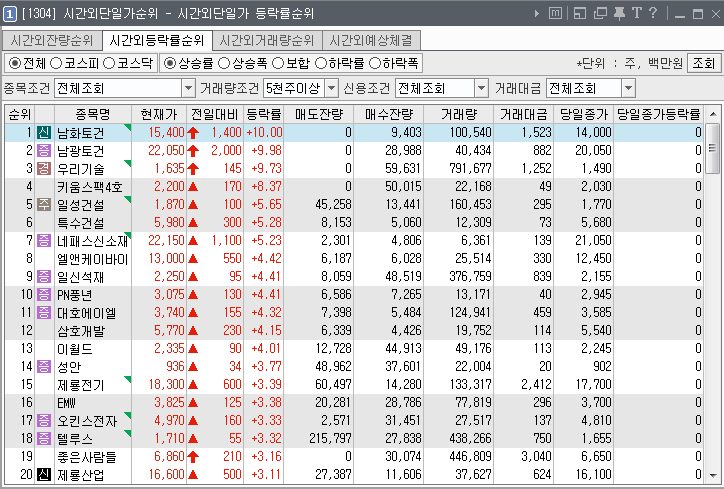Click the 791,677 volume of 우리기술
The height and width of the screenshot is (489, 724).
point(471,169)
